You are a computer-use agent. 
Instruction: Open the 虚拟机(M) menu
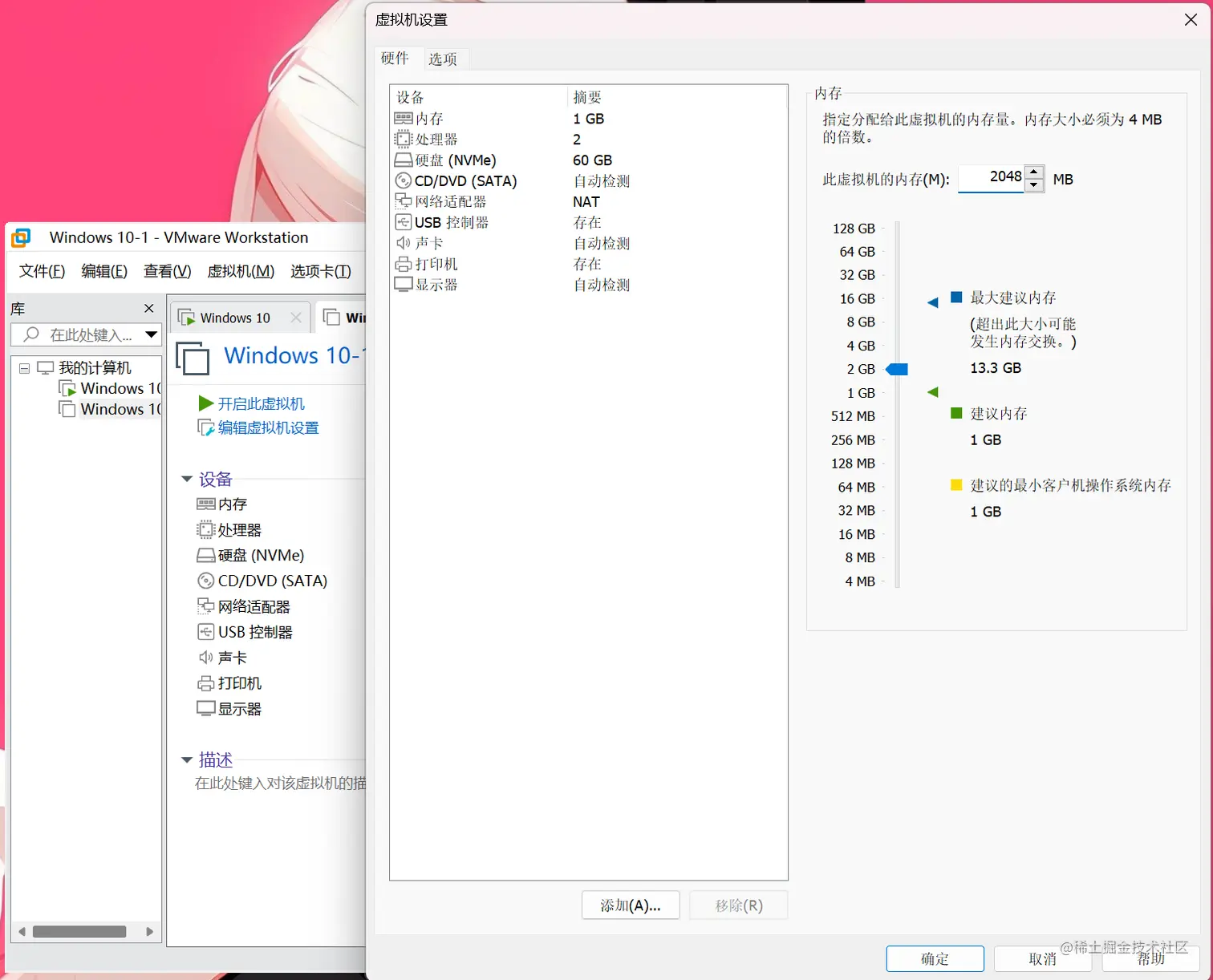coord(241,271)
